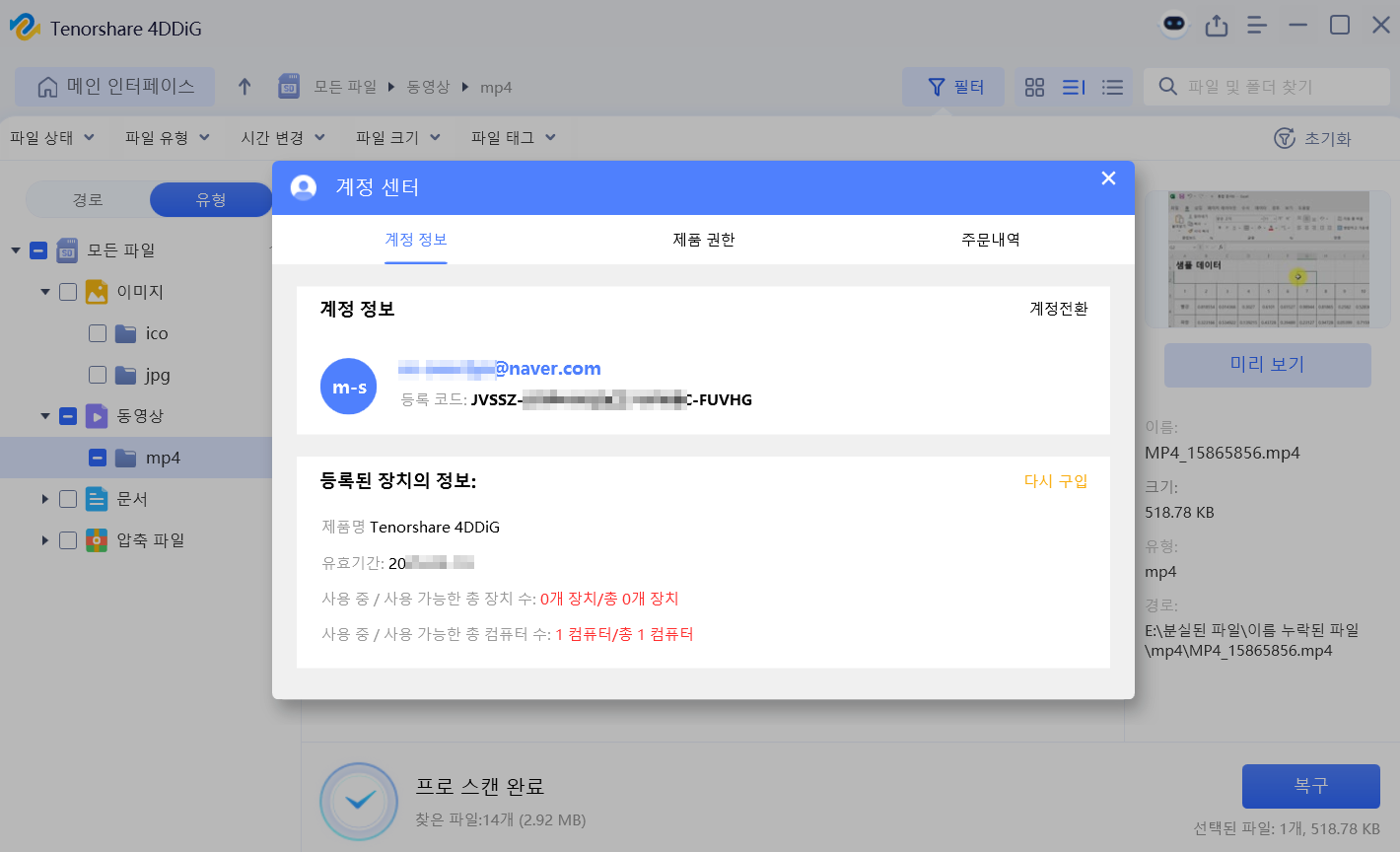This screenshot has height=852, width=1400.
Task: Click the archive file category icon
Action: pos(97,540)
